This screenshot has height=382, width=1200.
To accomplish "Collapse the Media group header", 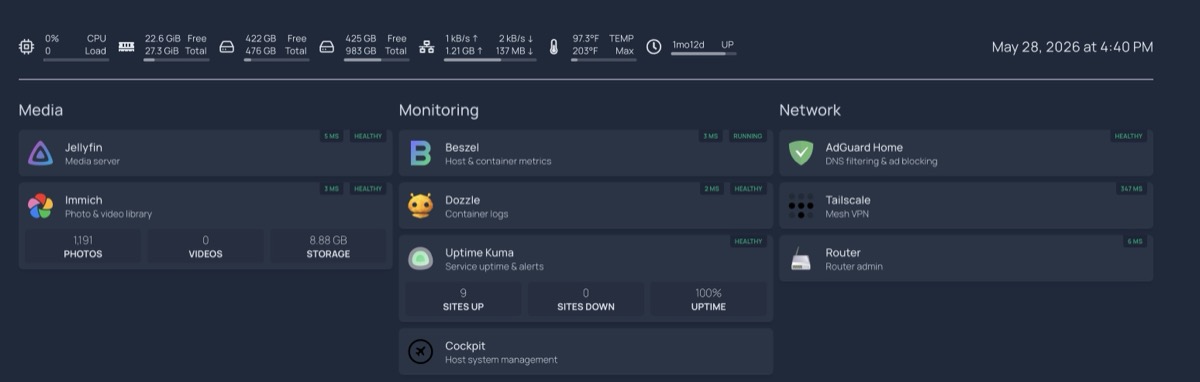I will pos(41,110).
